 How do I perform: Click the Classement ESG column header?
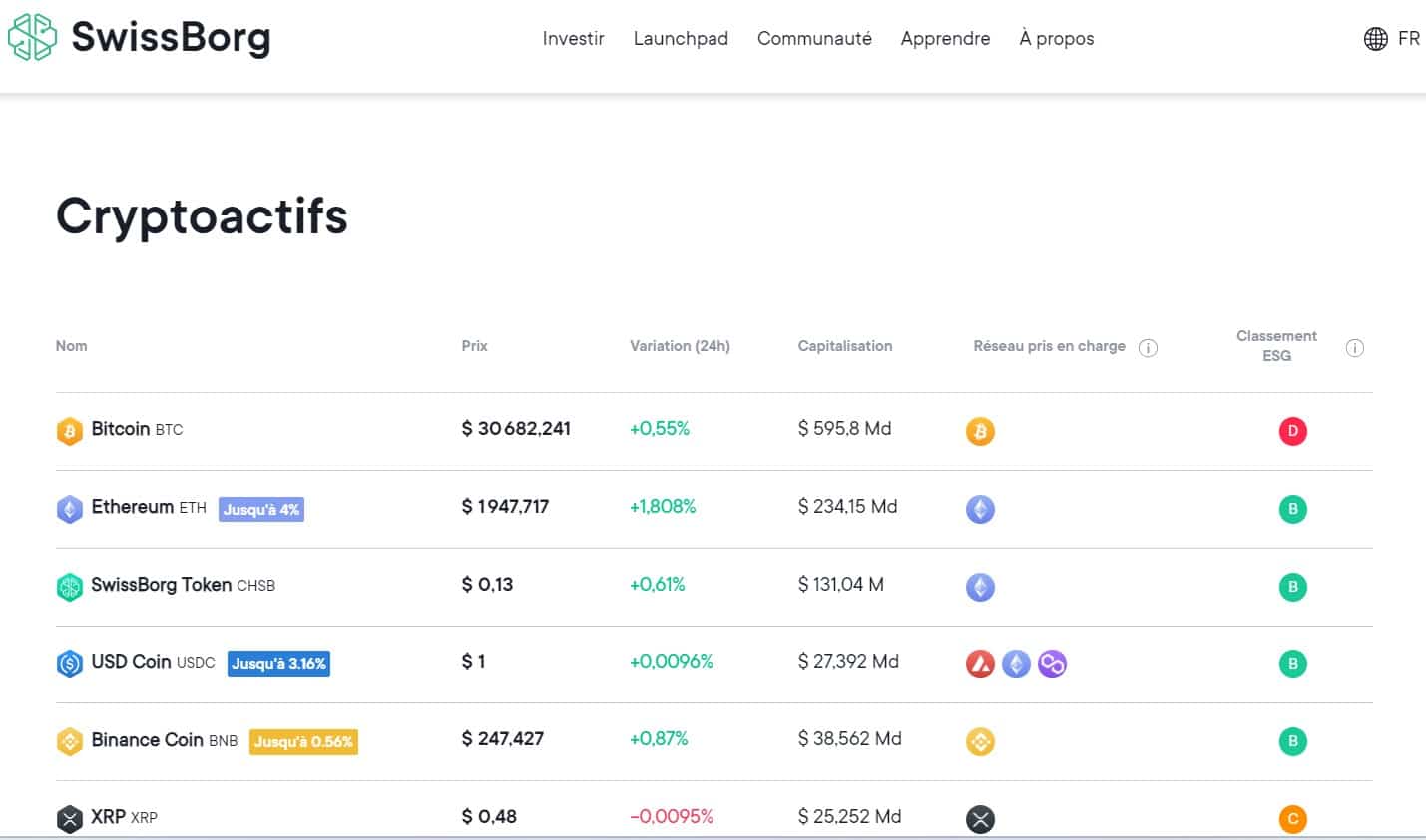click(x=1276, y=346)
